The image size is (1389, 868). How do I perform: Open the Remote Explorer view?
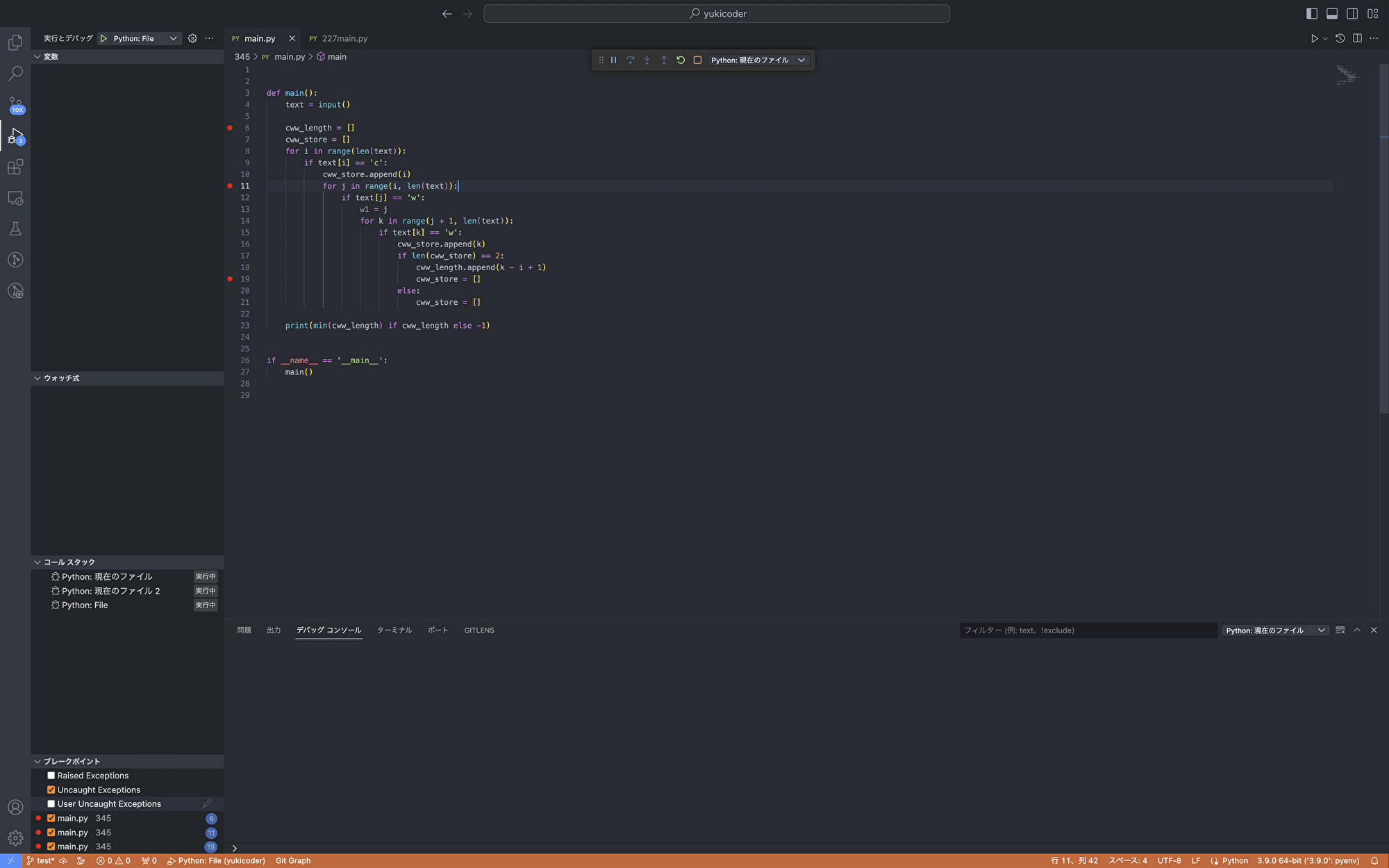point(15,198)
